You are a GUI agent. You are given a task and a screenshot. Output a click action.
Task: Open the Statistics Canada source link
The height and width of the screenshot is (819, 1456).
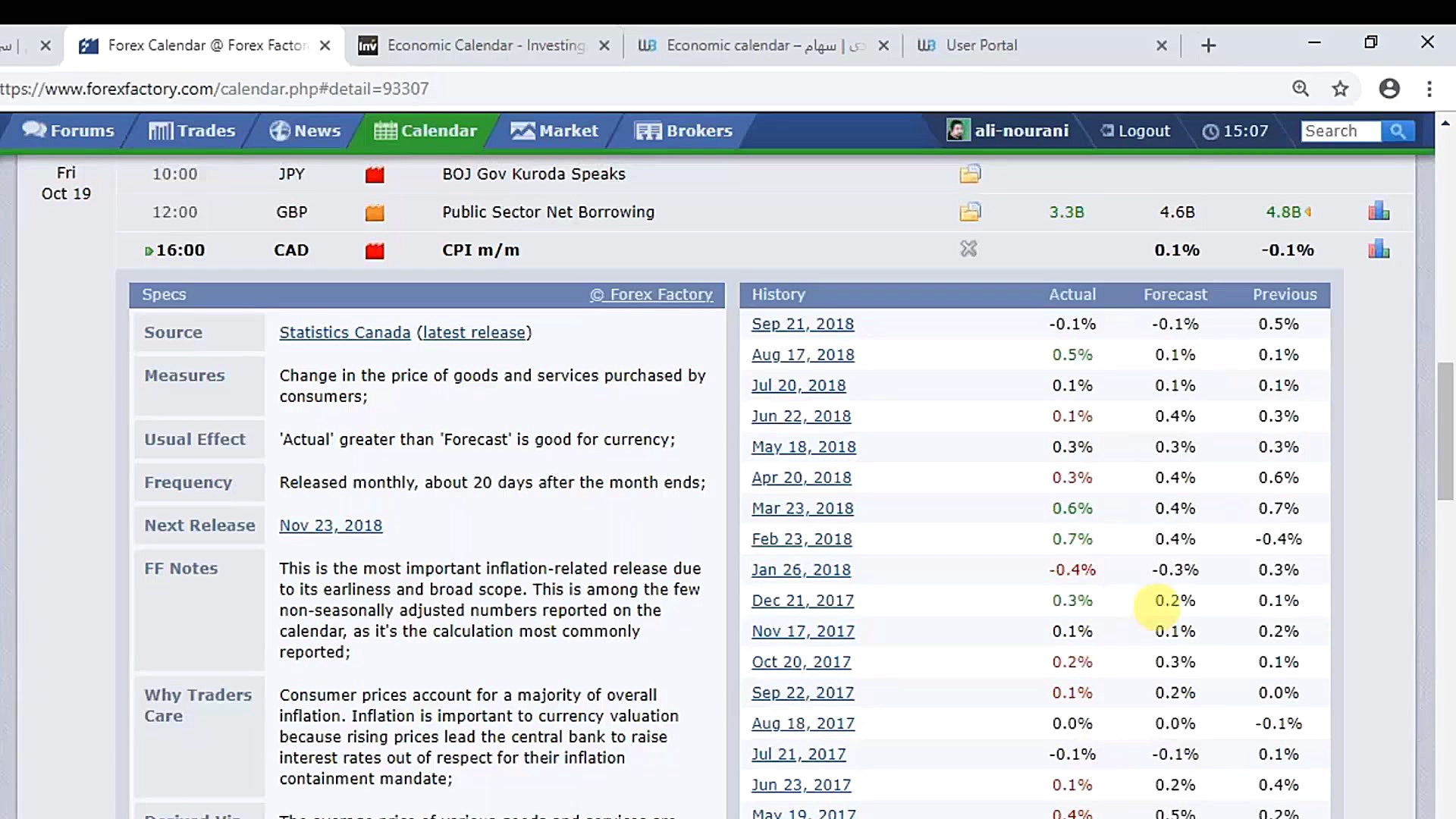pos(344,332)
